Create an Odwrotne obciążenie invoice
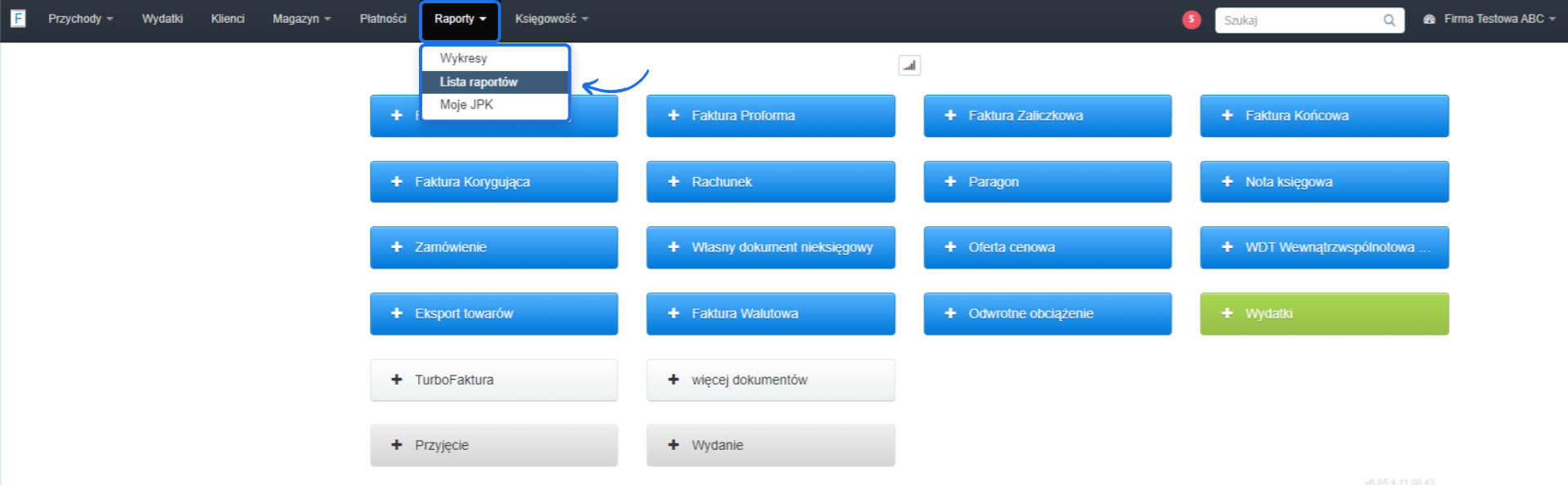 (x=1048, y=314)
